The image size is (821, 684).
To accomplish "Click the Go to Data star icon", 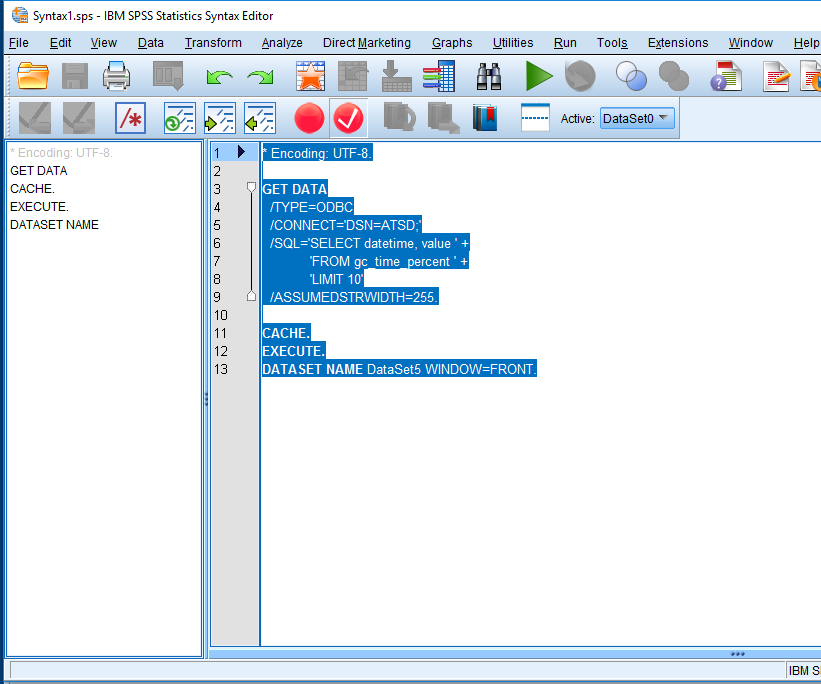I will tap(310, 76).
